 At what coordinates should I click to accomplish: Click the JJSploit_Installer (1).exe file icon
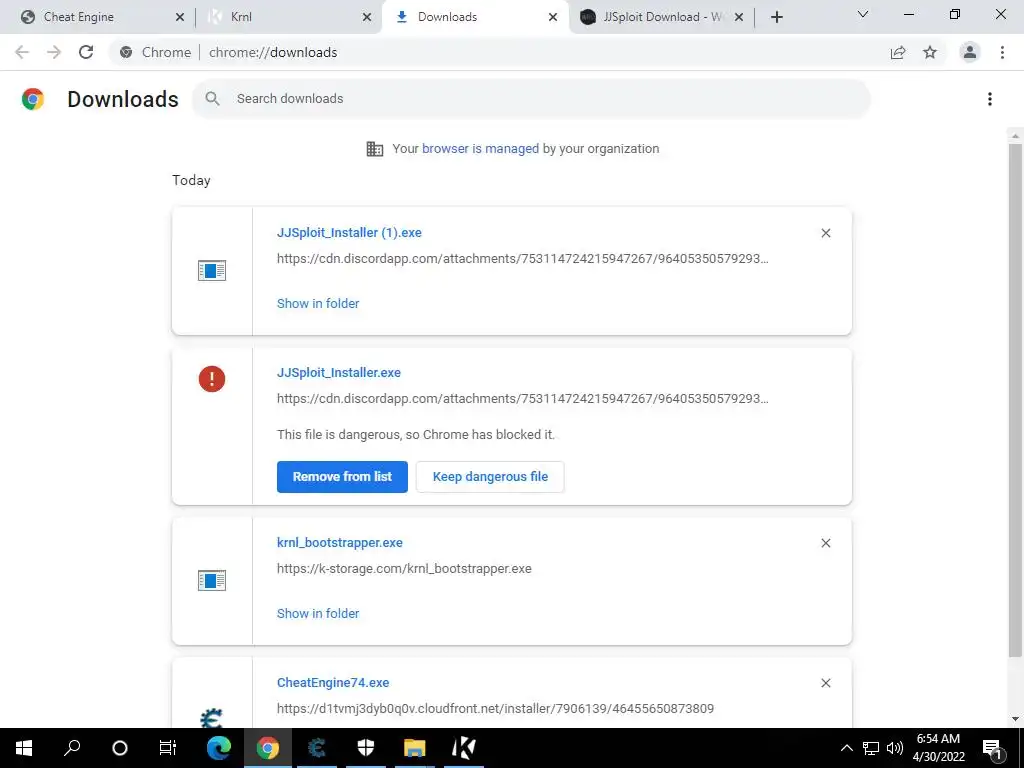pyautogui.click(x=212, y=270)
